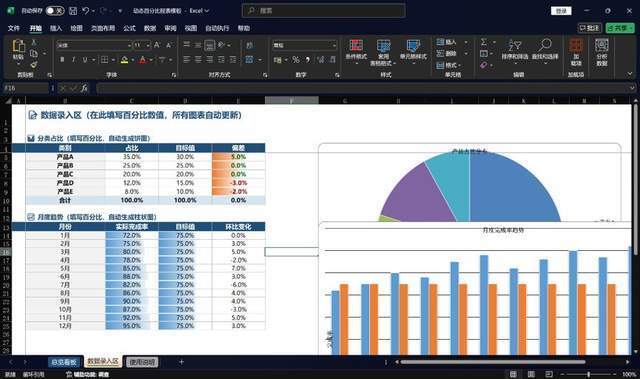Expand the borders dropdown arrow
Viewport: 640px width, 379px height.
coord(113,60)
